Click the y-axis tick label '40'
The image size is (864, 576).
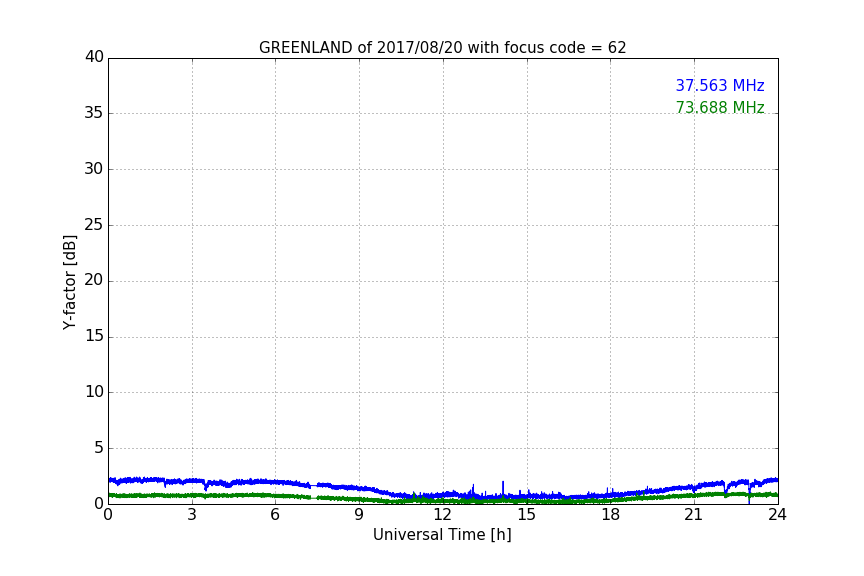94,57
